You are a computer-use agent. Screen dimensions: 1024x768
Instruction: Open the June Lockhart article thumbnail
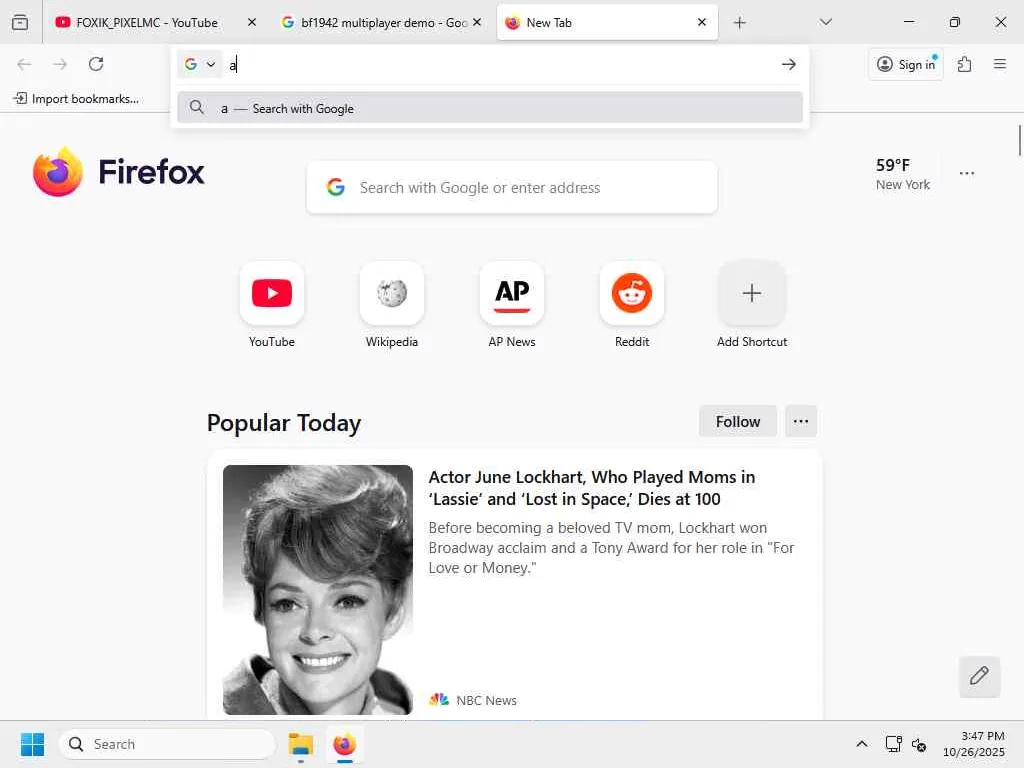click(x=317, y=590)
